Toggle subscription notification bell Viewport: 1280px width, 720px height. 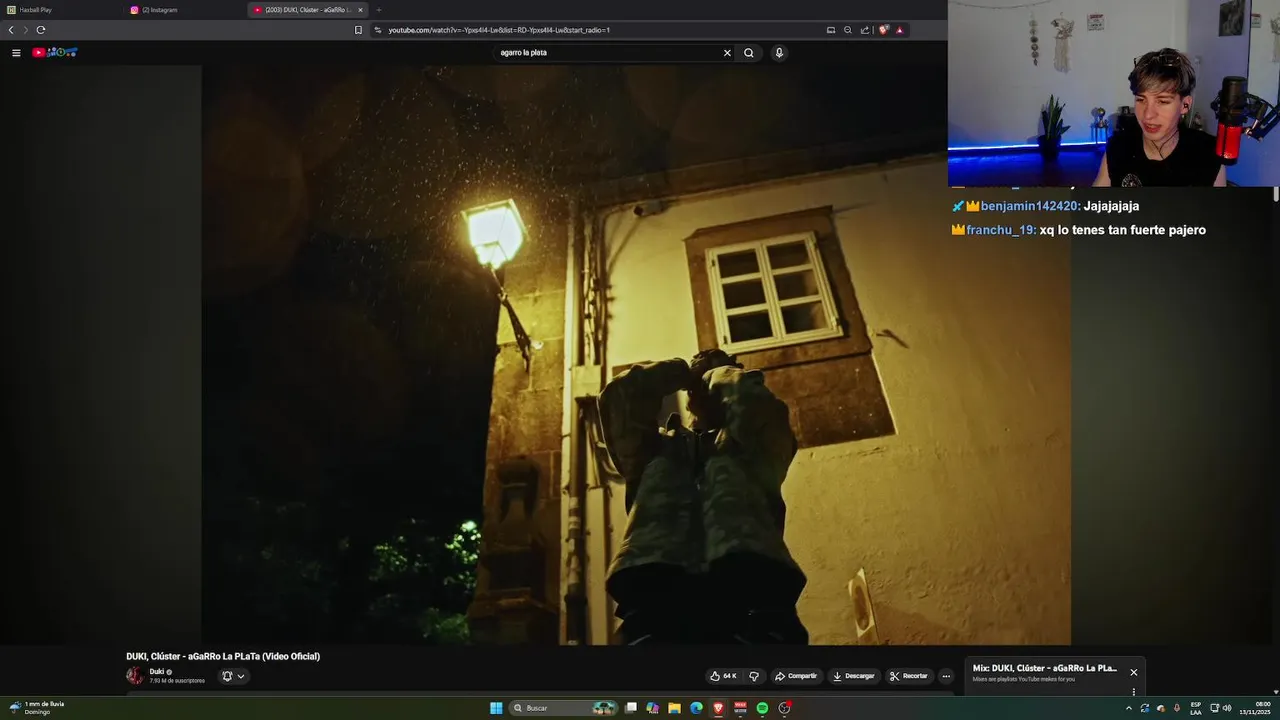[x=227, y=676]
